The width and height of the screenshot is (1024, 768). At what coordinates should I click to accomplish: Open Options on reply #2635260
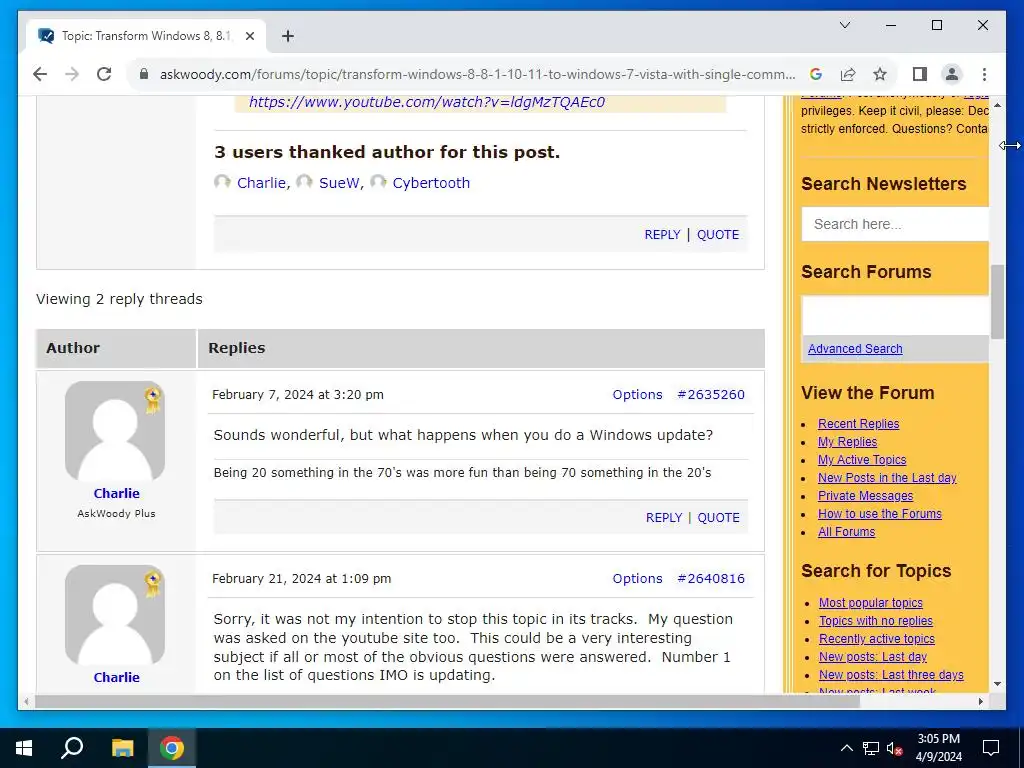pyautogui.click(x=637, y=394)
